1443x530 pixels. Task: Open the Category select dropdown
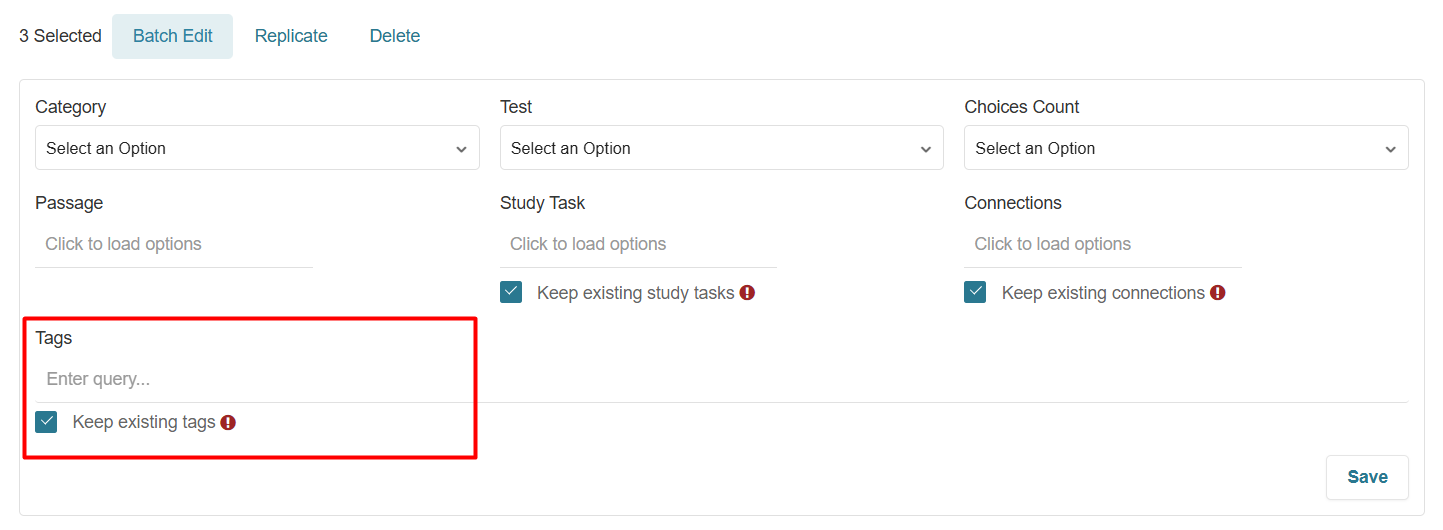tap(257, 148)
